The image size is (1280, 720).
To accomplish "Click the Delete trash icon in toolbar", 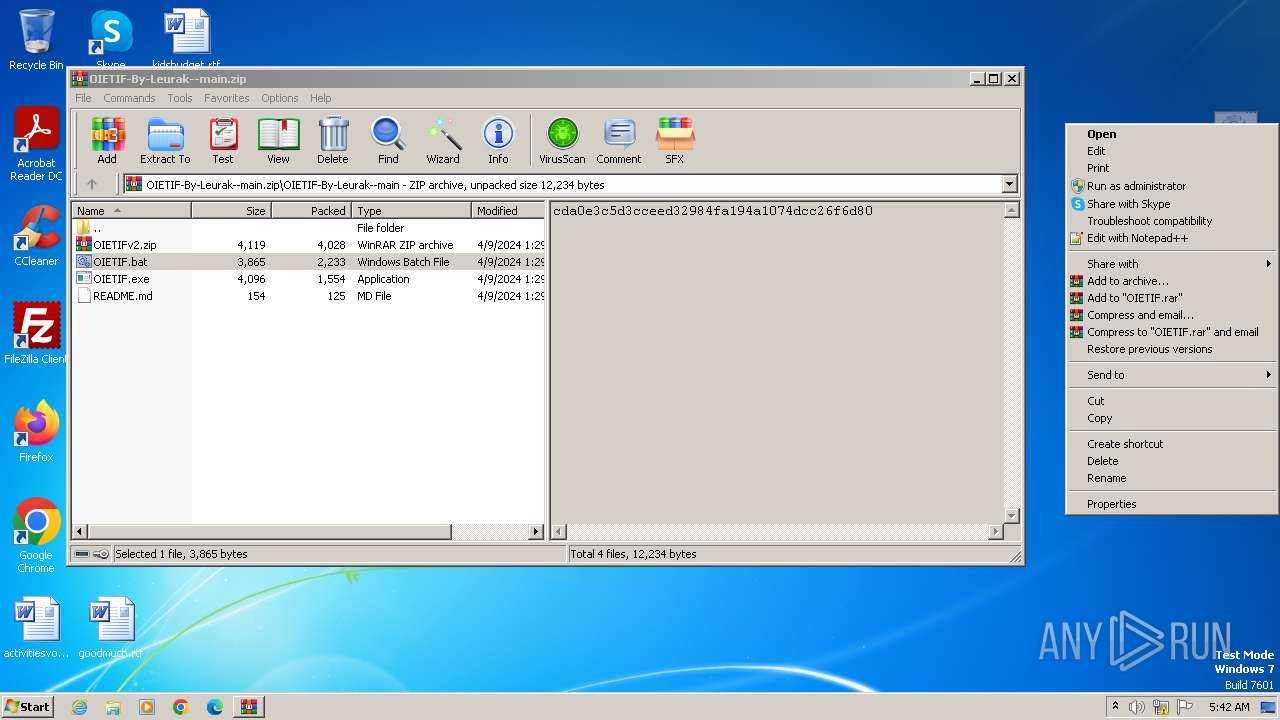I will [x=333, y=140].
